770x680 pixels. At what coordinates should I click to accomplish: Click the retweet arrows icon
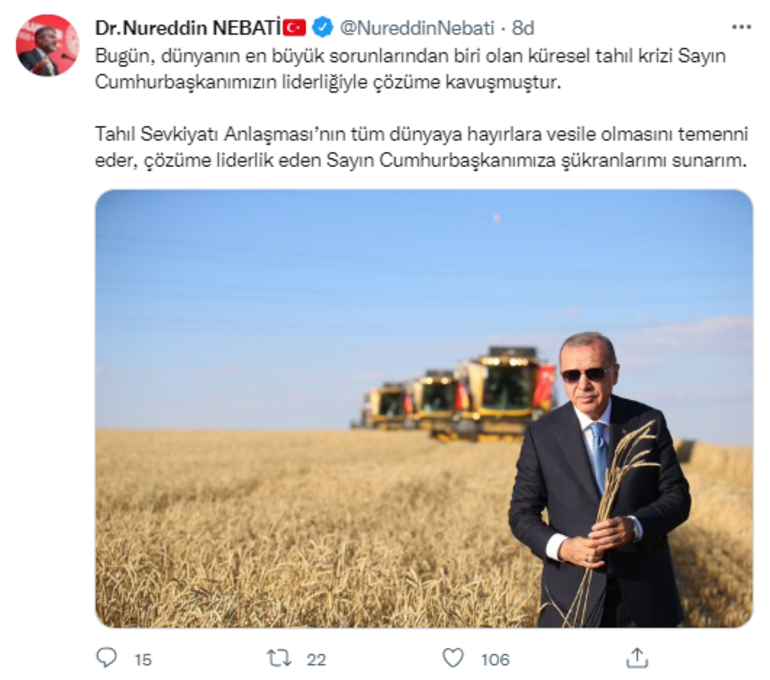(x=279, y=658)
